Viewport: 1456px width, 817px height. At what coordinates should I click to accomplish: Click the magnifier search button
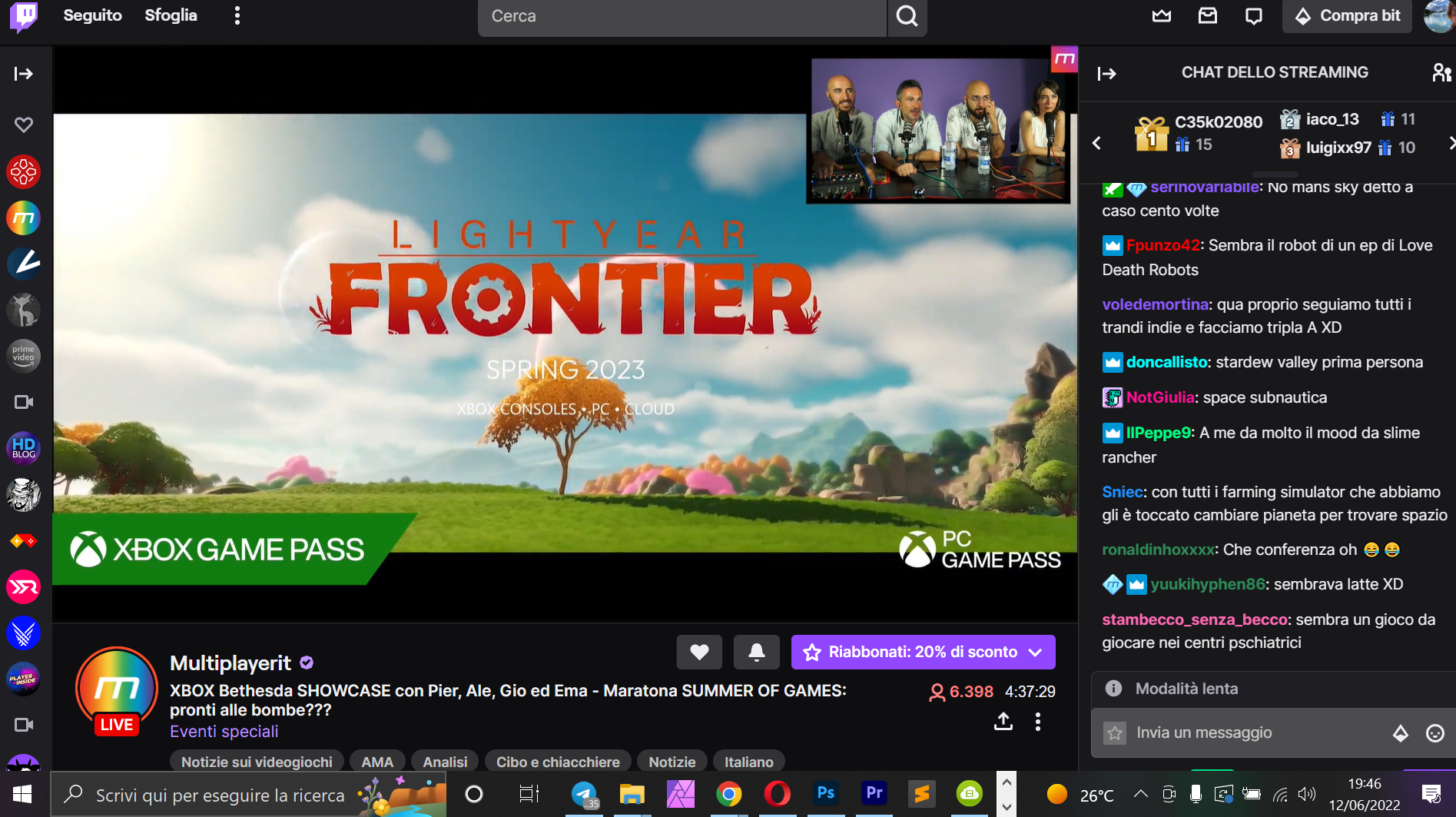[x=907, y=16]
